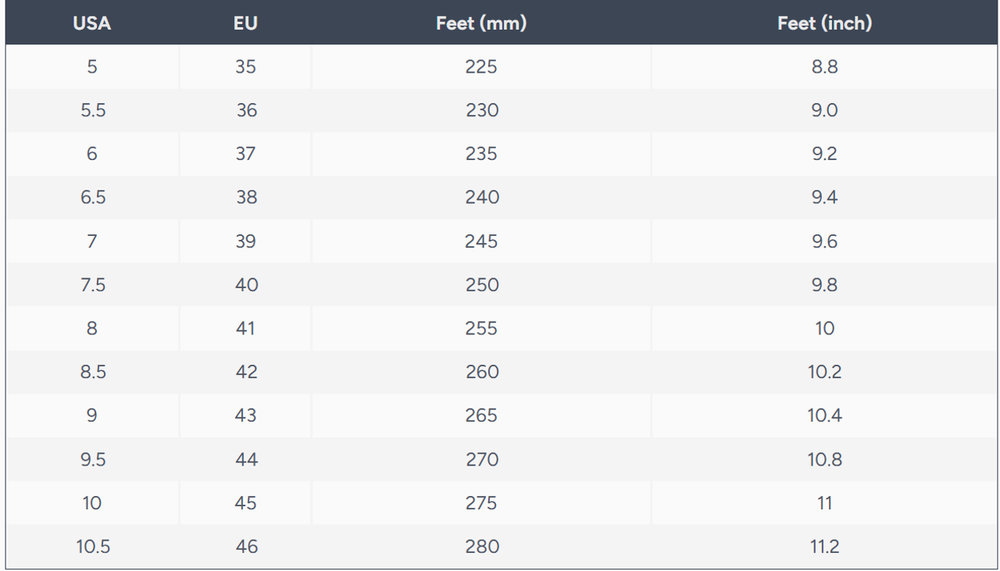Select EU size 36 cell
This screenshot has width=1000, height=571.
click(246, 110)
